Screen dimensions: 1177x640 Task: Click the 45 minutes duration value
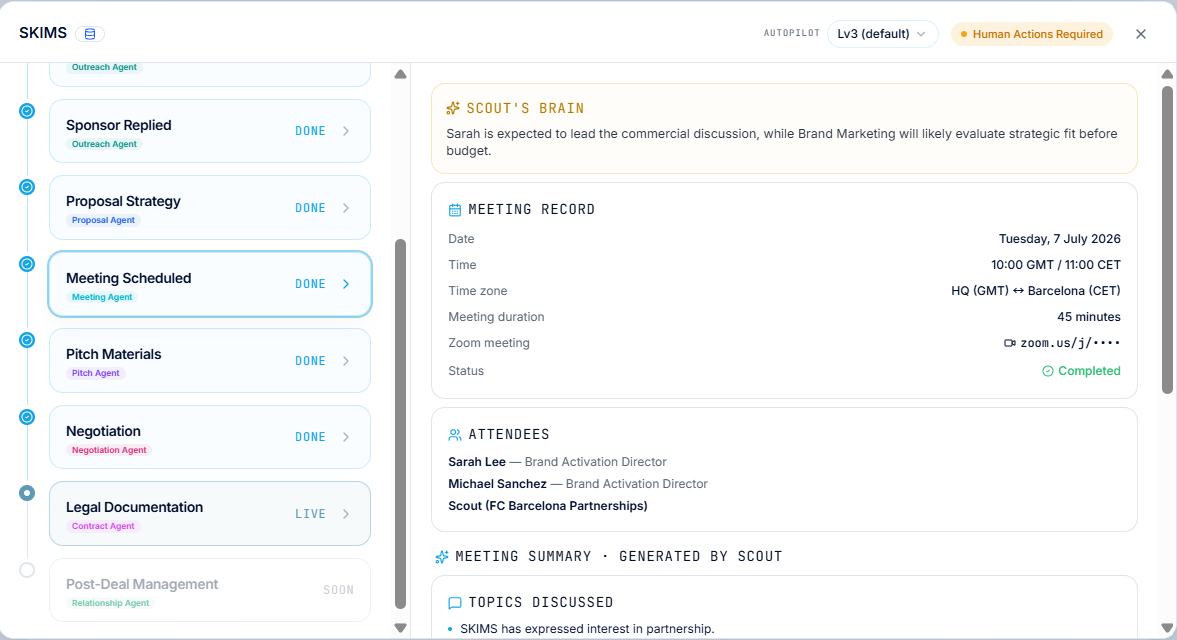[1088, 317]
